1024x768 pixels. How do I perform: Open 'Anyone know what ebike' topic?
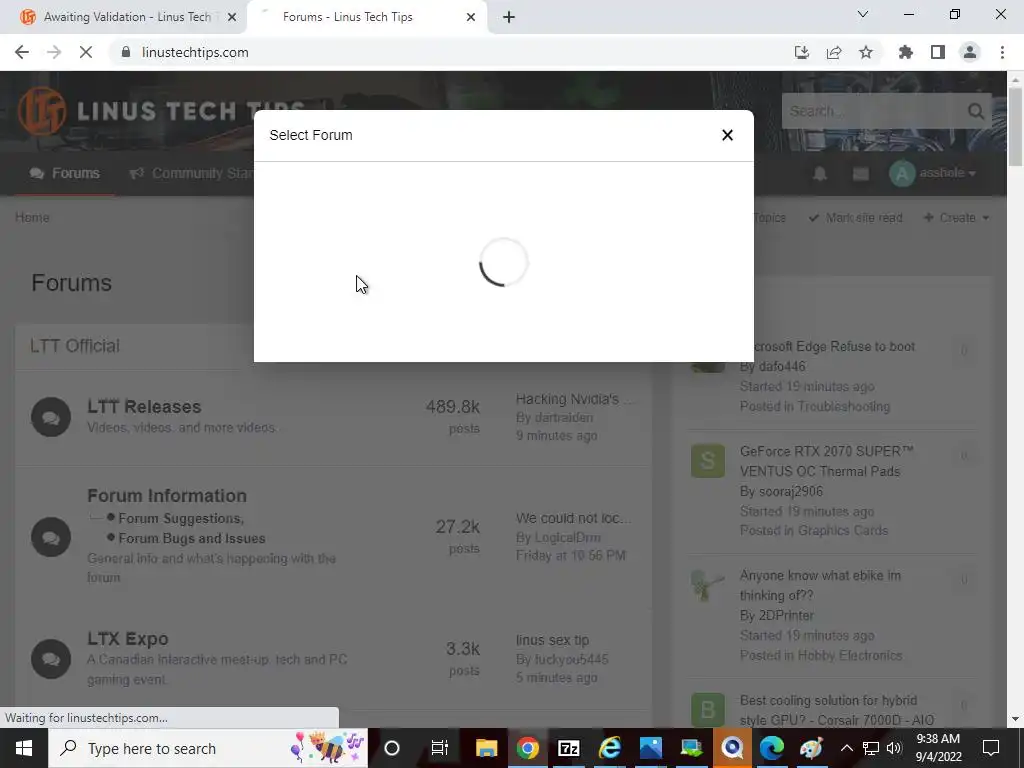[820, 585]
